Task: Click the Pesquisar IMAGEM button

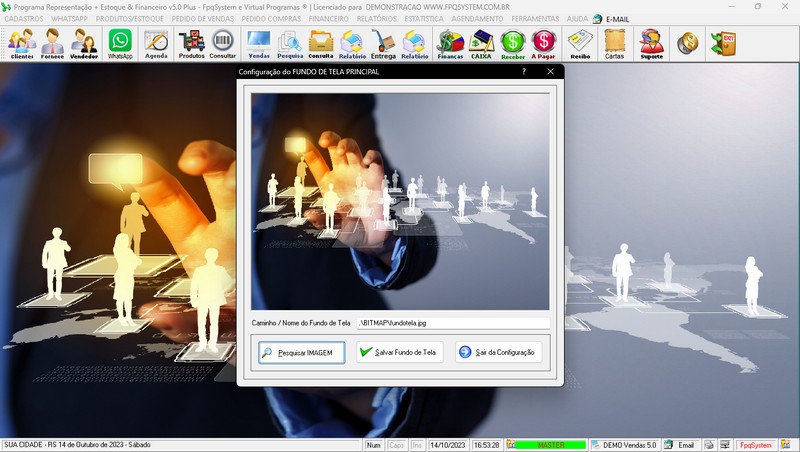Action: click(302, 353)
